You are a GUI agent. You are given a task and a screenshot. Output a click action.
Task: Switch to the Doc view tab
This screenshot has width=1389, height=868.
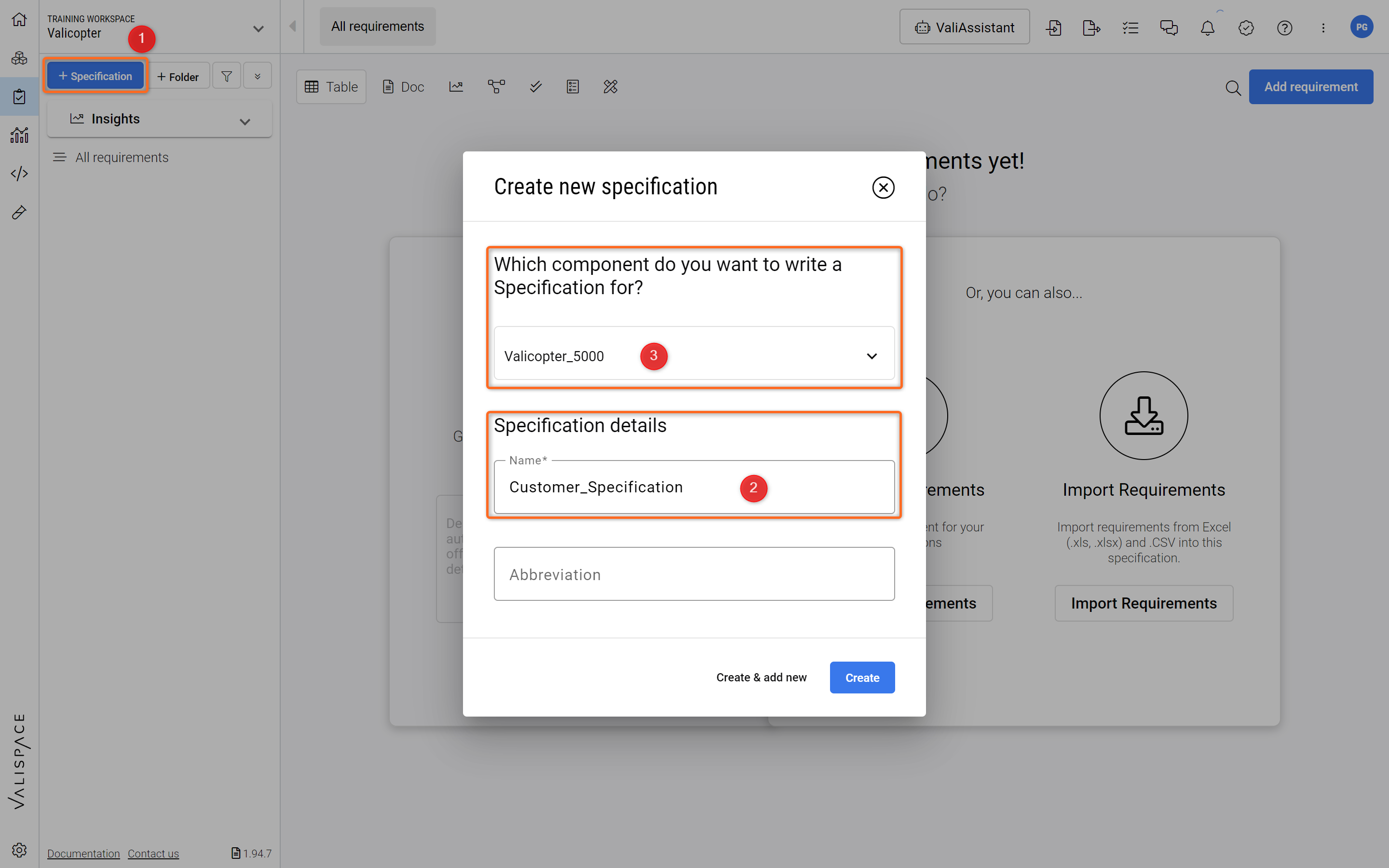pos(404,87)
